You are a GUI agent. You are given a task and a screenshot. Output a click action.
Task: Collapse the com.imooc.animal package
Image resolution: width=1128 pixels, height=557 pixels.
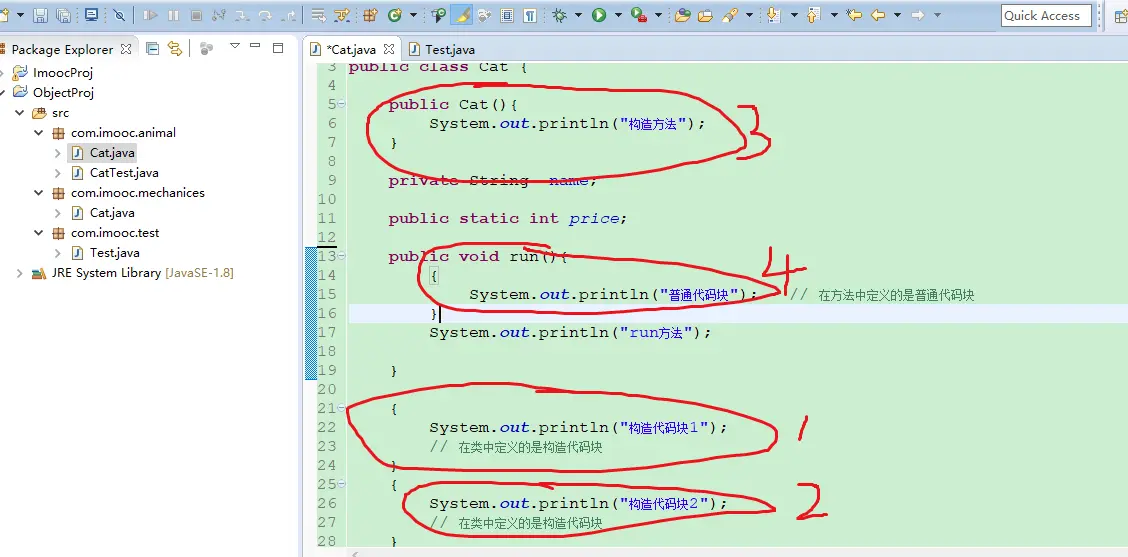coord(39,133)
